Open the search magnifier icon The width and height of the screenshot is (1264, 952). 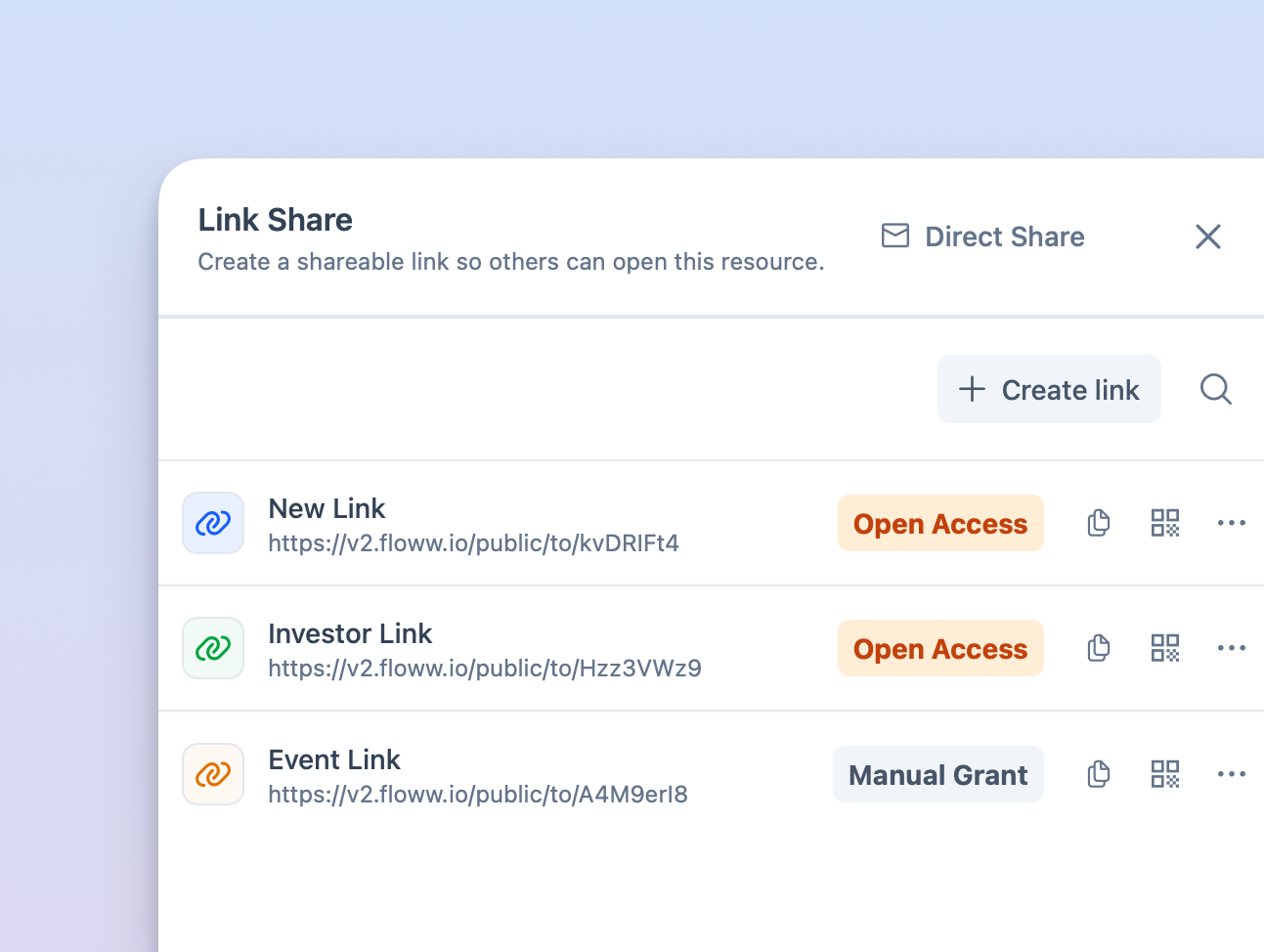click(1216, 389)
